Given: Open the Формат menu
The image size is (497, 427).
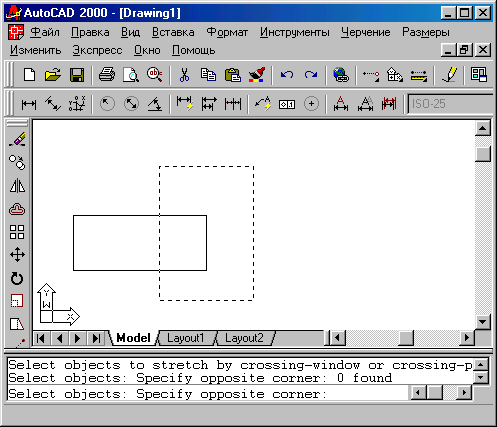Looking at the screenshot, I should (x=227, y=32).
